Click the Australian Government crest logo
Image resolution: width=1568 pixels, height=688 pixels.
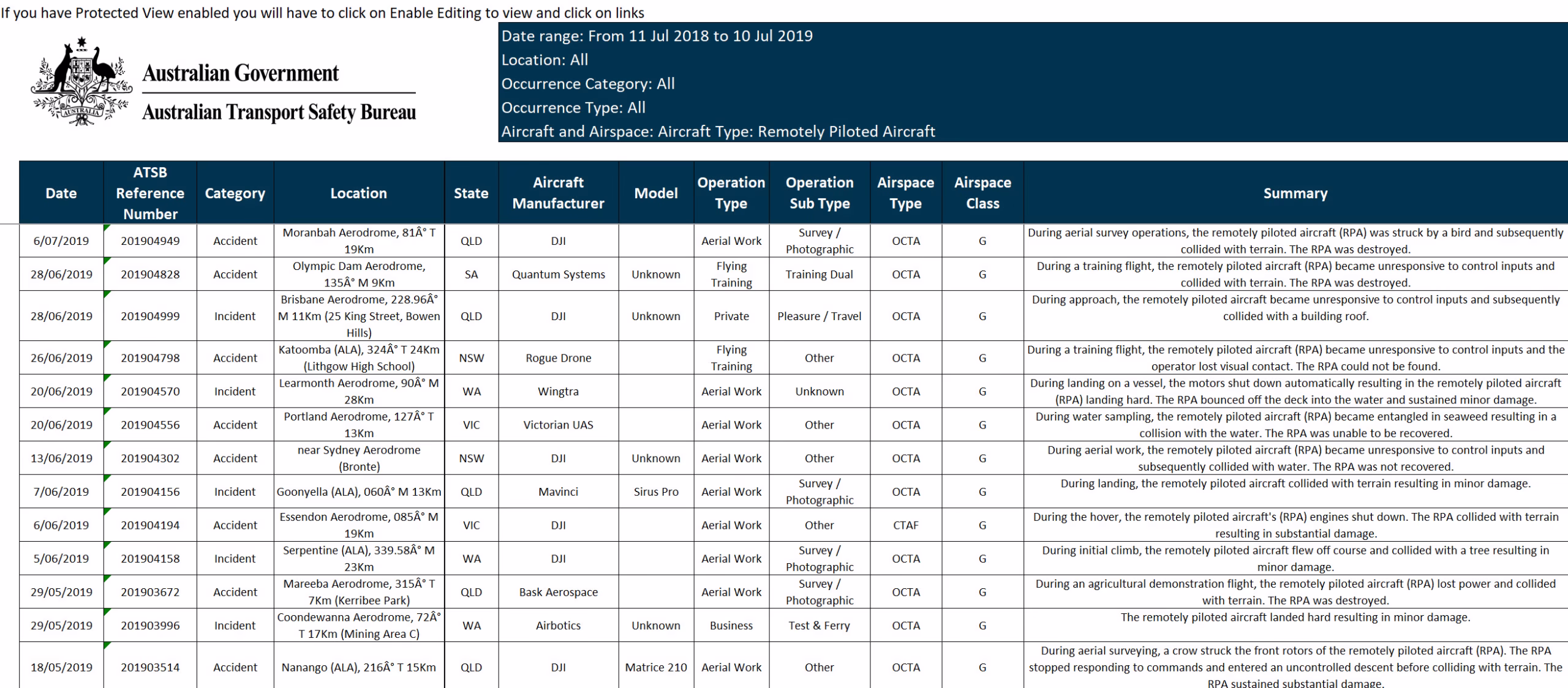coord(81,81)
